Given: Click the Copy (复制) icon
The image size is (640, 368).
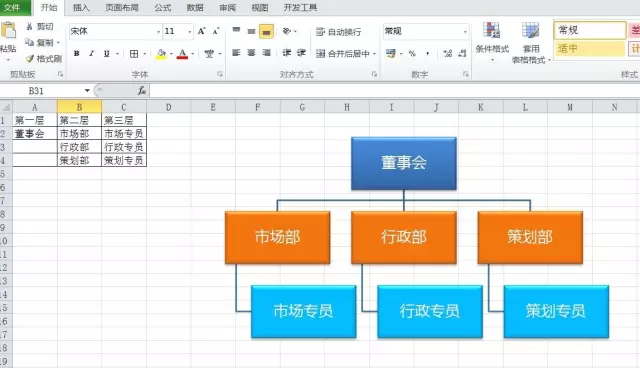Looking at the screenshot, I should (x=29, y=42).
